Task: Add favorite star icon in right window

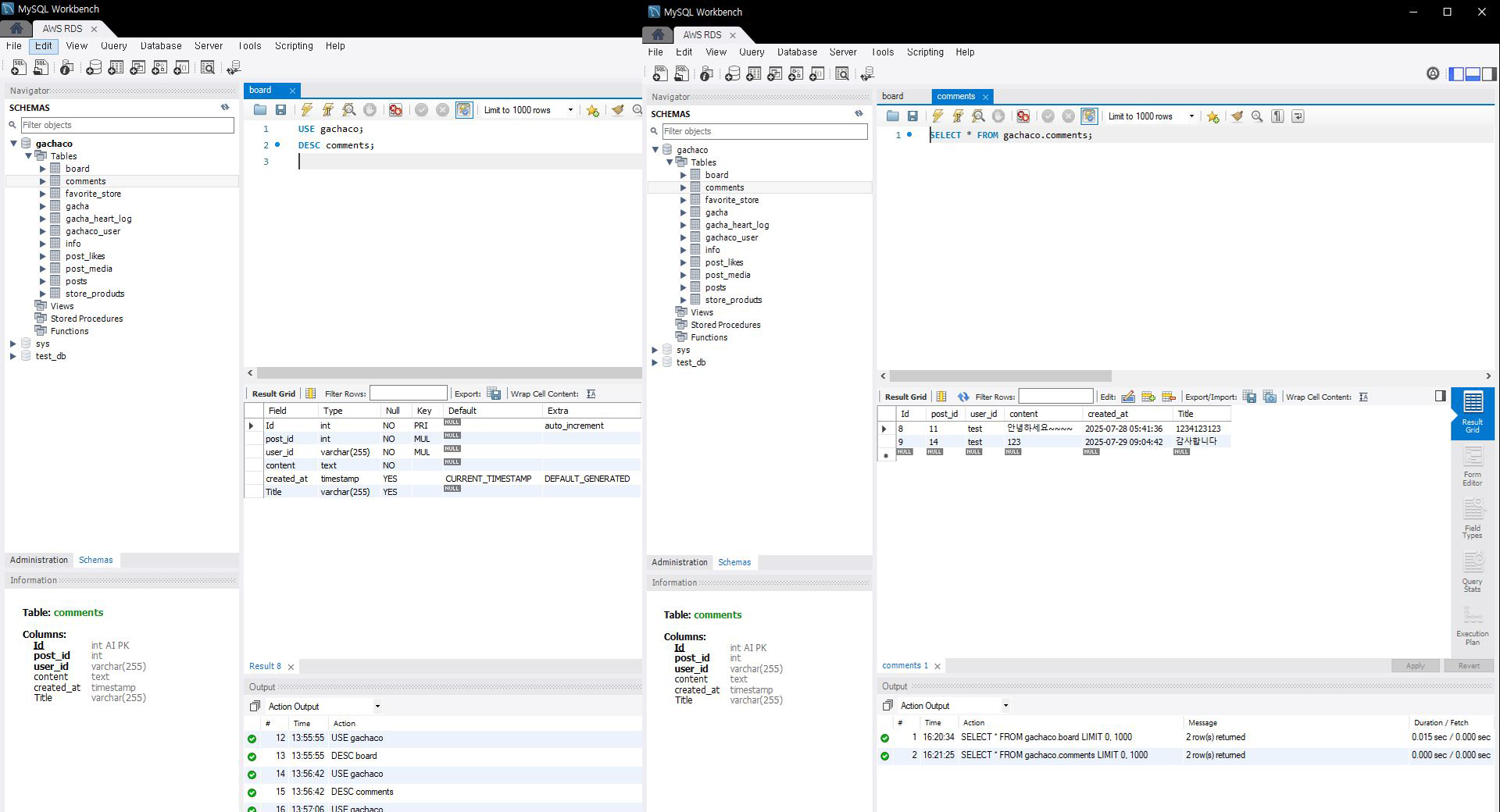Action: [x=1212, y=116]
